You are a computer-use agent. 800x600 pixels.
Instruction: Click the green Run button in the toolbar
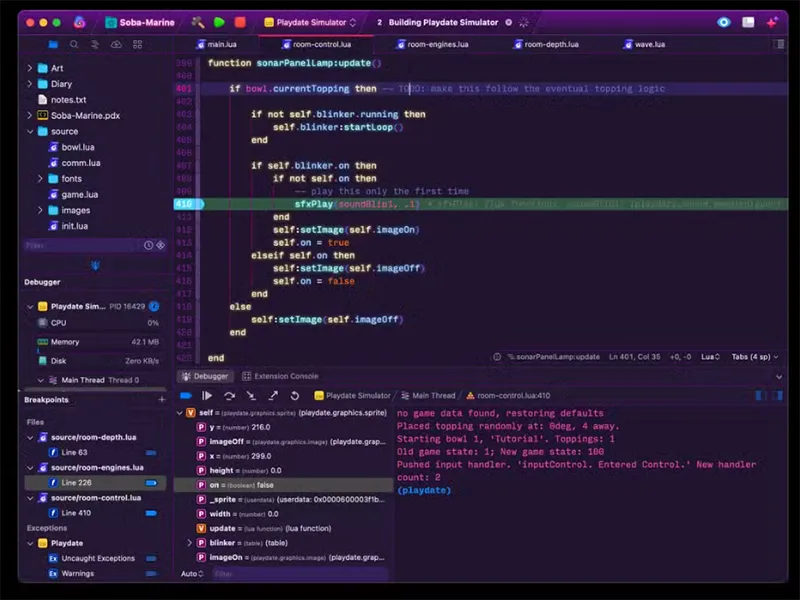coord(219,21)
